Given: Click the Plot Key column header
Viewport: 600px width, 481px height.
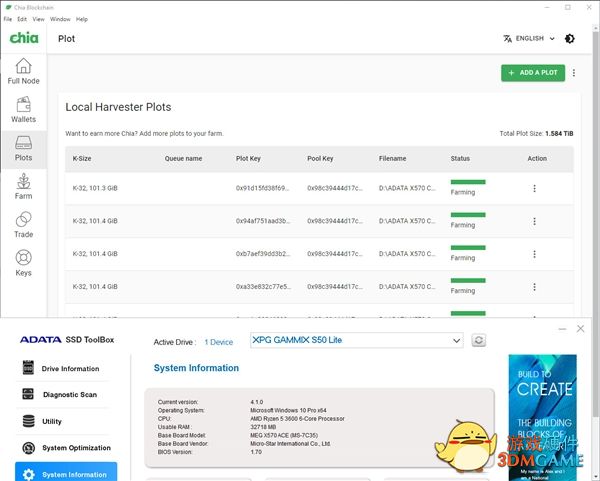Looking at the screenshot, I should point(248,158).
